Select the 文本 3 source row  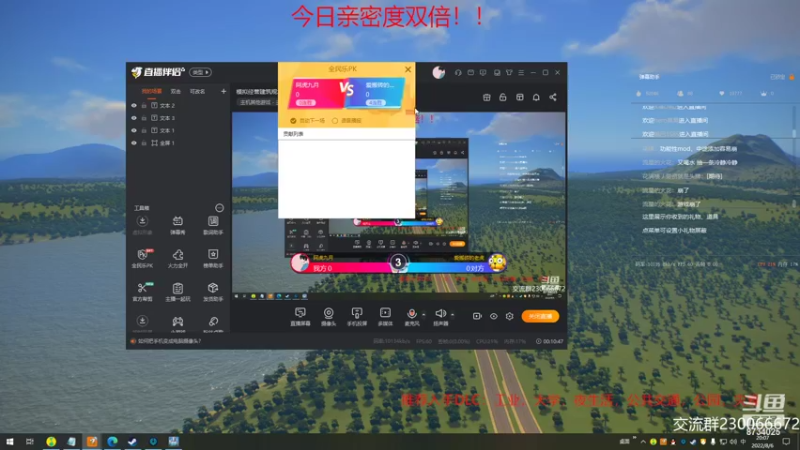(x=178, y=118)
